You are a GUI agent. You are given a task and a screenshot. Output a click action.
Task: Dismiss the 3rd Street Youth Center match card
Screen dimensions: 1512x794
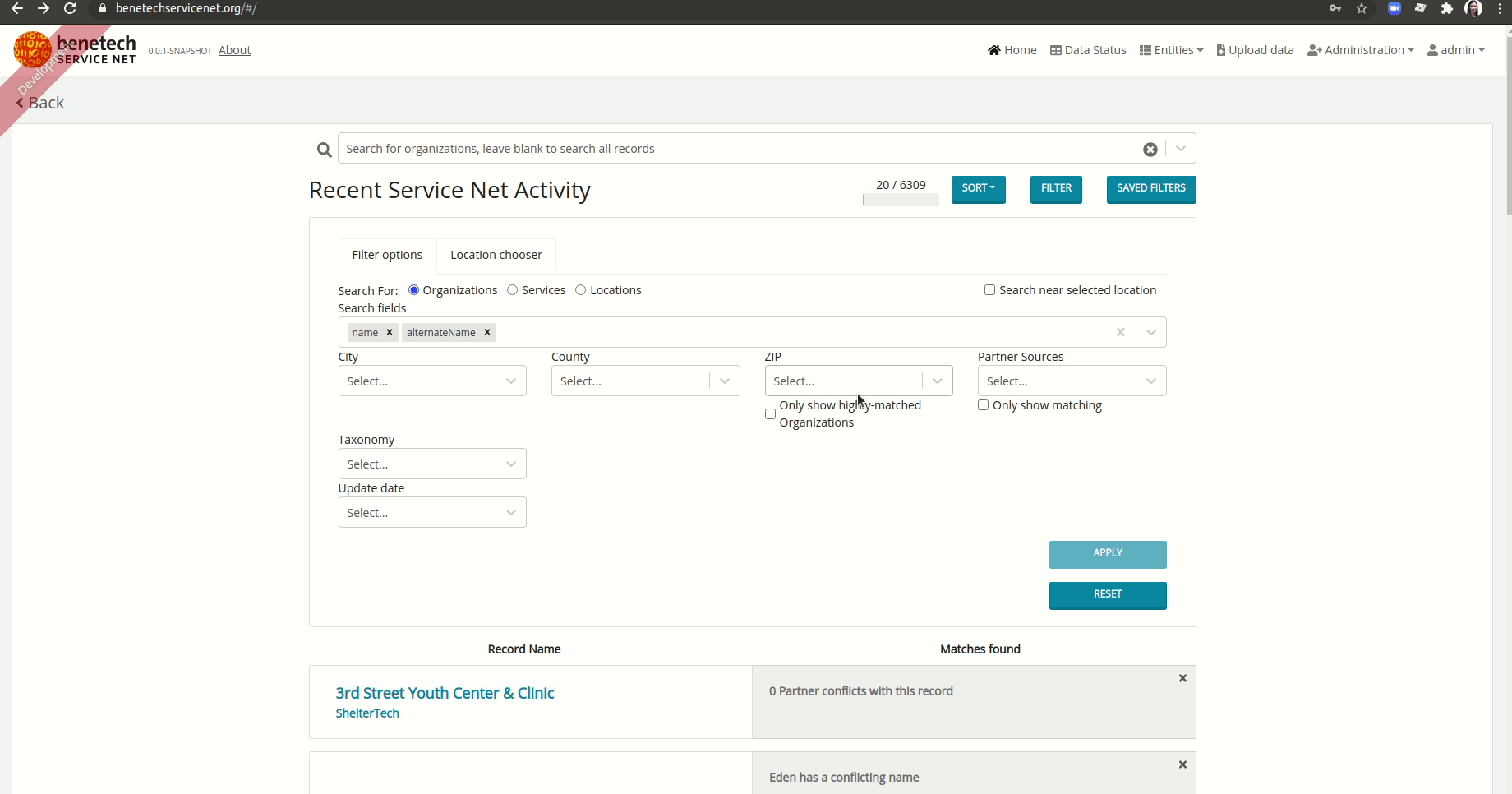1182,678
